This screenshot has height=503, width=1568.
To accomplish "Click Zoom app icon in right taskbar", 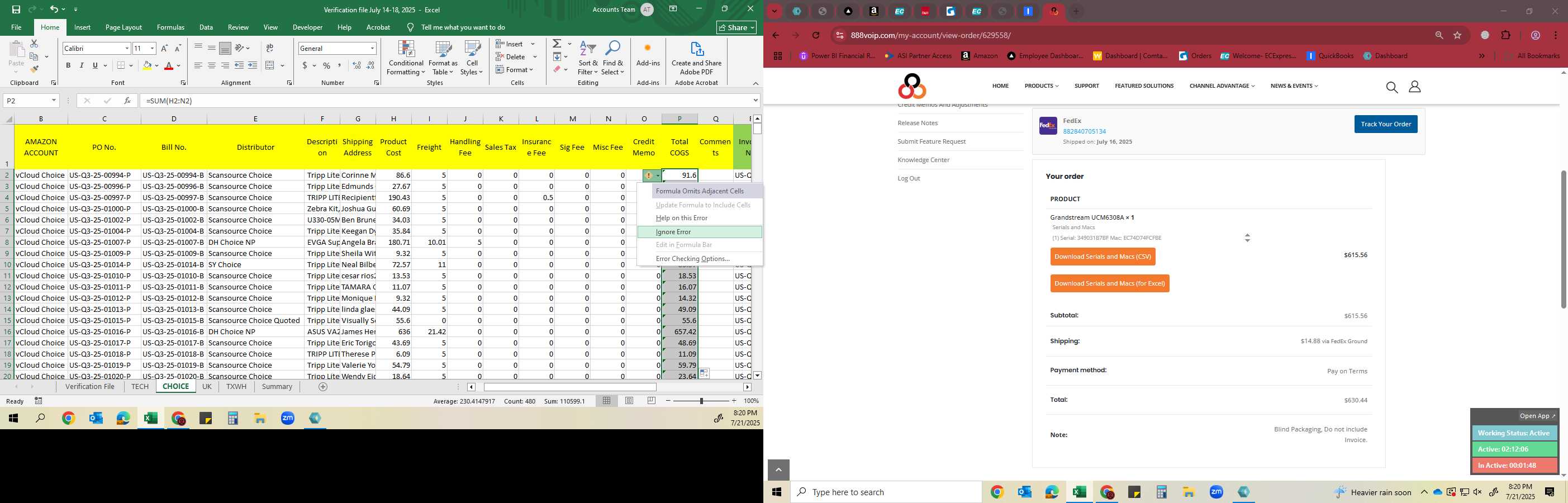I will pos(1216,492).
